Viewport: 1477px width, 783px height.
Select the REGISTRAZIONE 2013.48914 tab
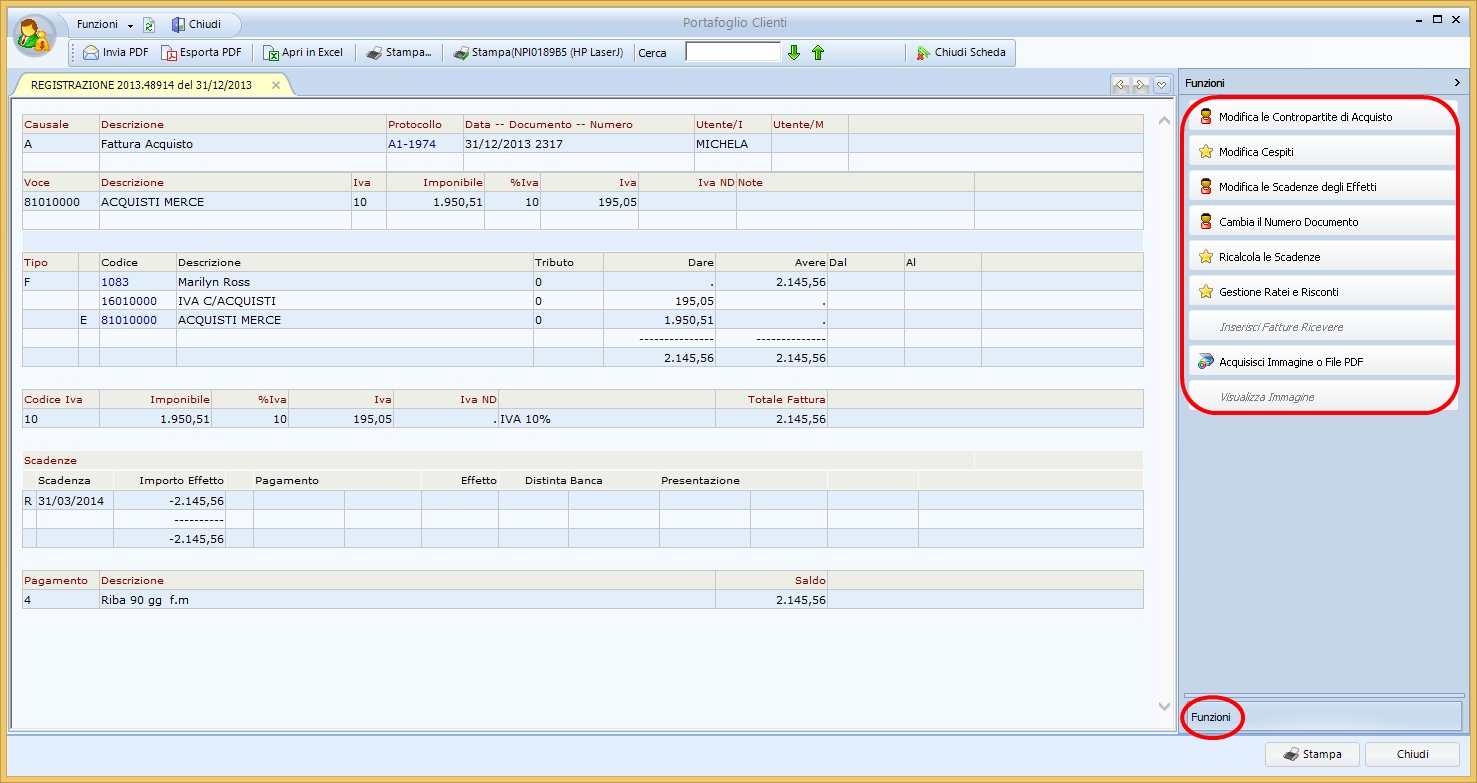click(x=141, y=85)
